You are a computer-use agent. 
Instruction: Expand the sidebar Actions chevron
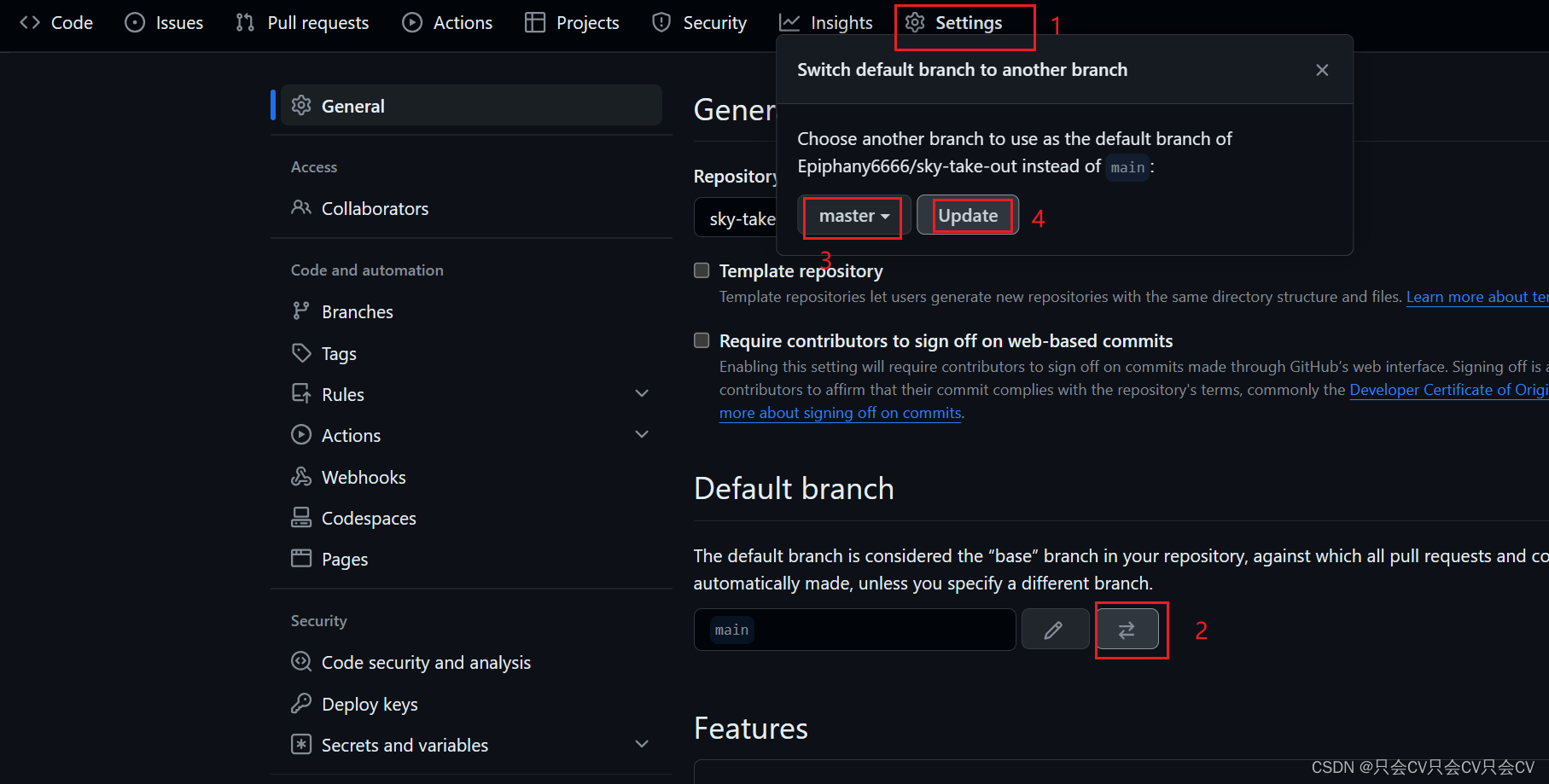(642, 434)
